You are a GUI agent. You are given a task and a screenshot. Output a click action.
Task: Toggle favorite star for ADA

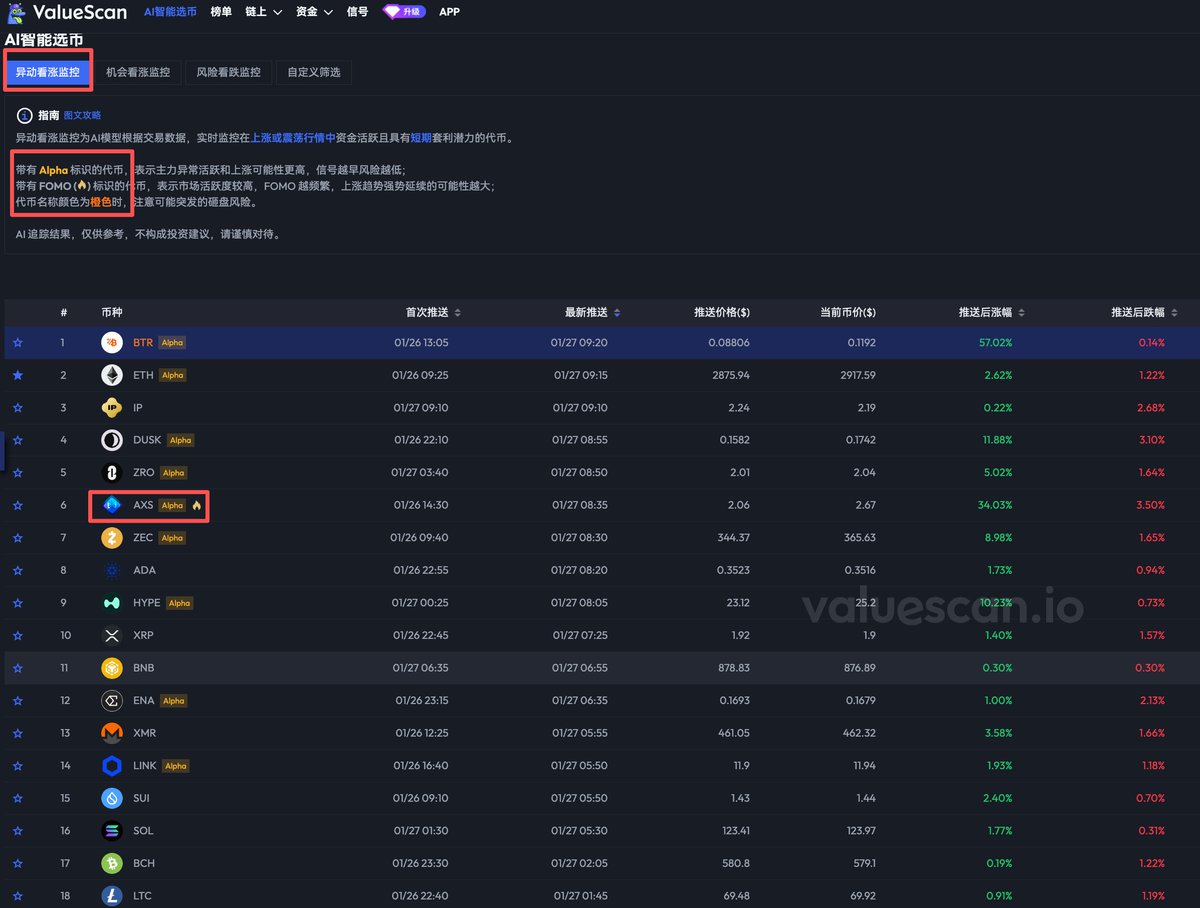click(17, 570)
